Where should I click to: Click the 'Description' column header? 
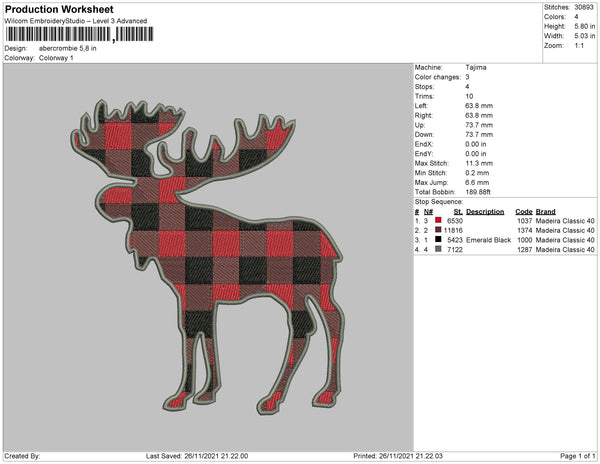485,212
